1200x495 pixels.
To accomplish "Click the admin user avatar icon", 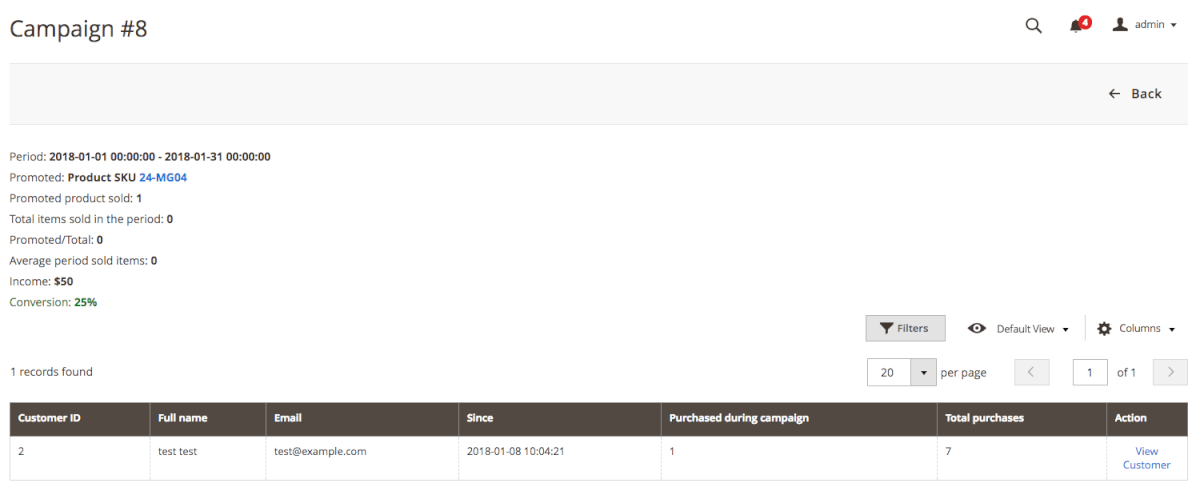I will 1120,24.
